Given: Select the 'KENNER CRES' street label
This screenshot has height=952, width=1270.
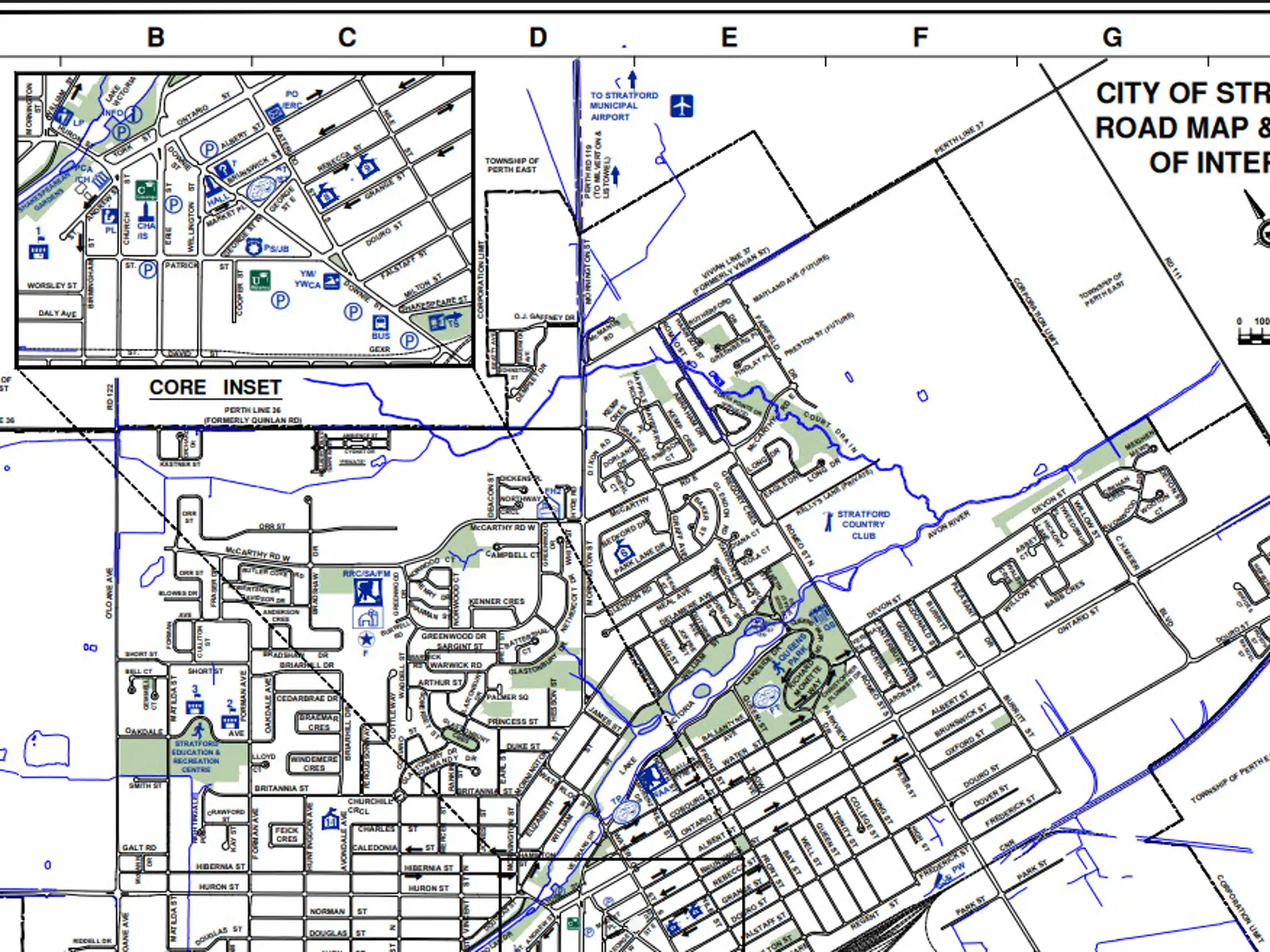Looking at the screenshot, I should [x=497, y=601].
